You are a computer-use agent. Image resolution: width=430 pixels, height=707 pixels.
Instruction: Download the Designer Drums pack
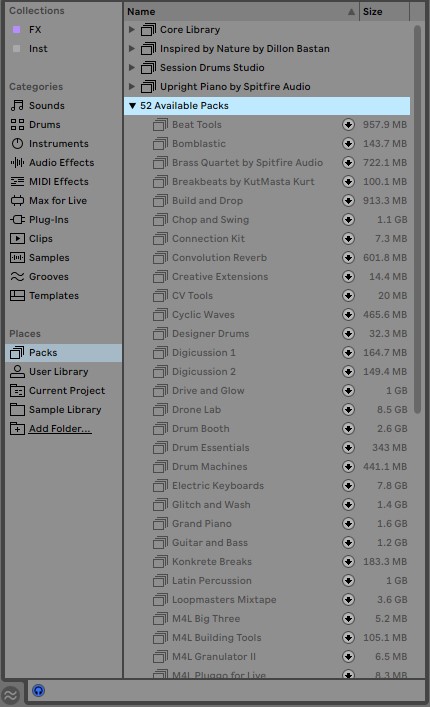pyautogui.click(x=348, y=334)
